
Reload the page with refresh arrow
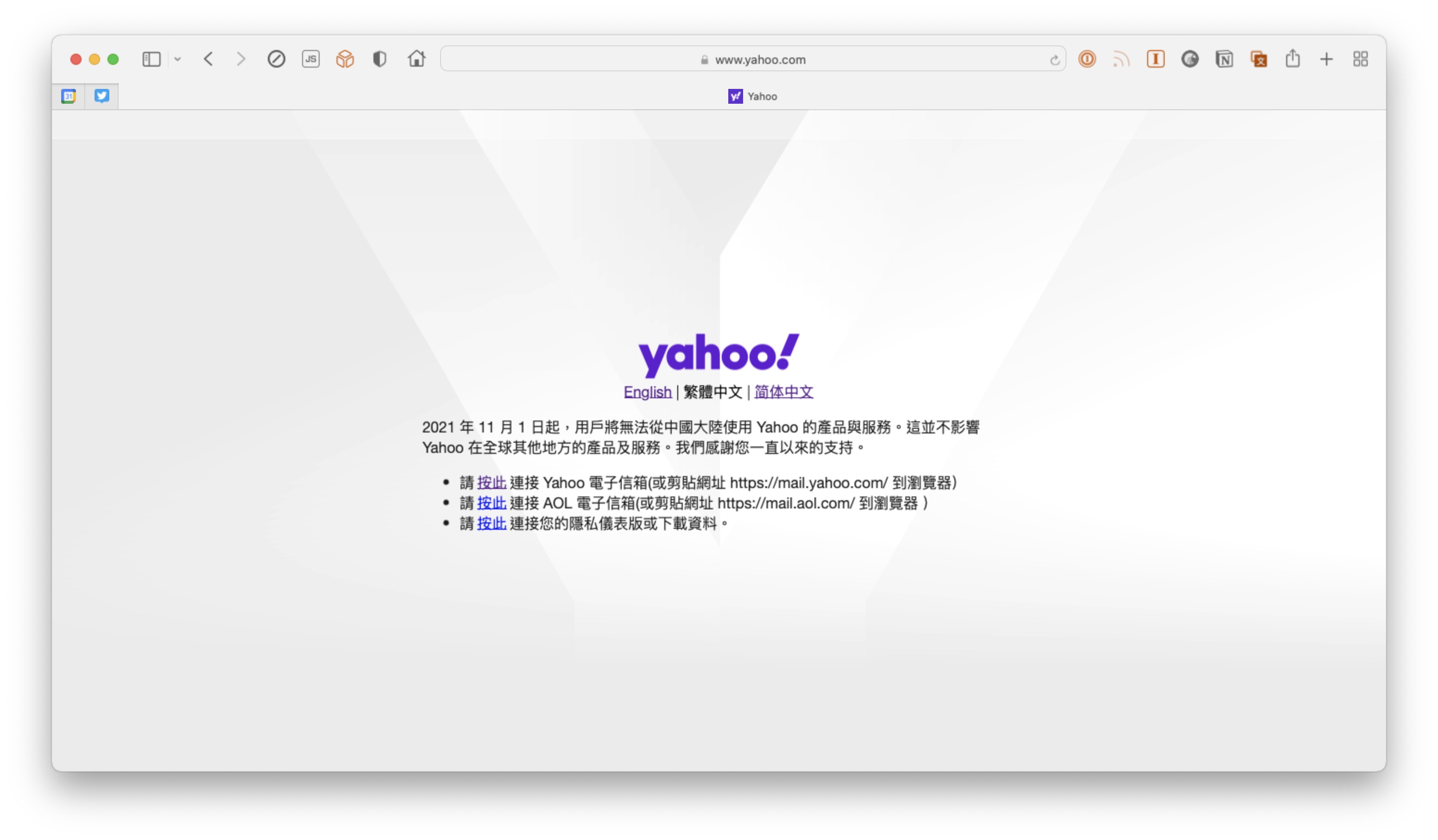(1054, 60)
